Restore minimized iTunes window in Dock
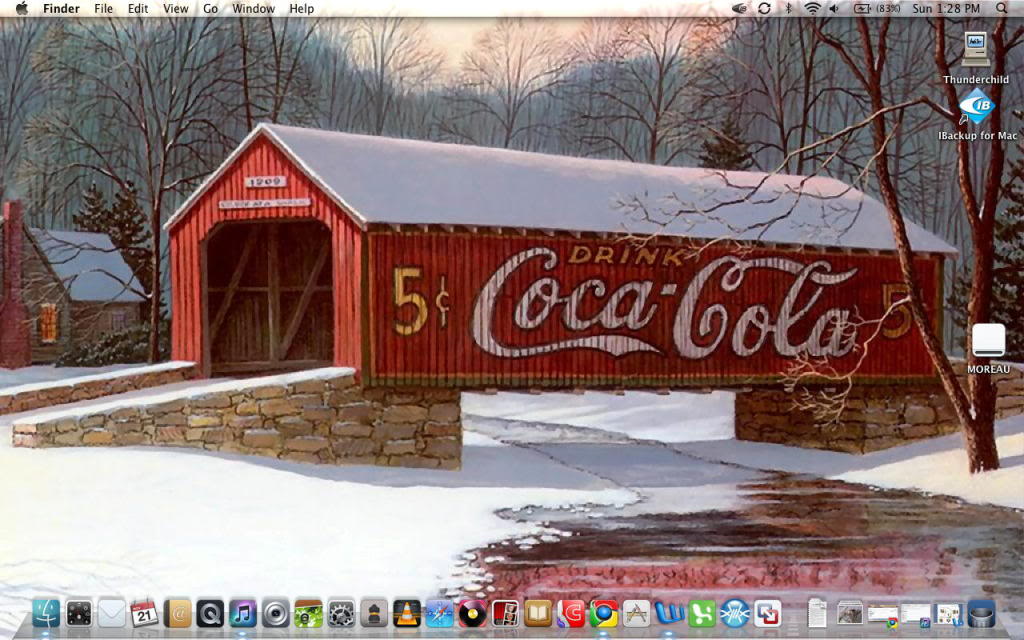This screenshot has width=1024, height=640. (x=916, y=614)
